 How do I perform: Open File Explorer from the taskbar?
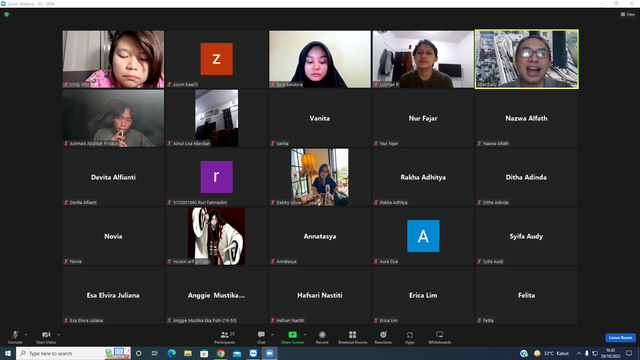pos(188,353)
